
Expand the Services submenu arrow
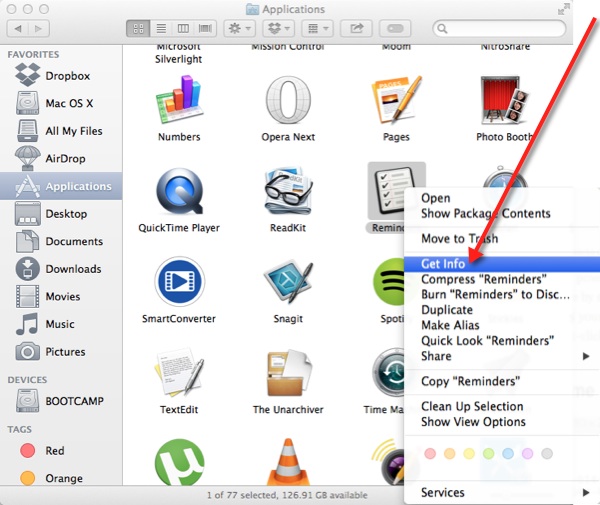pyautogui.click(x=585, y=492)
